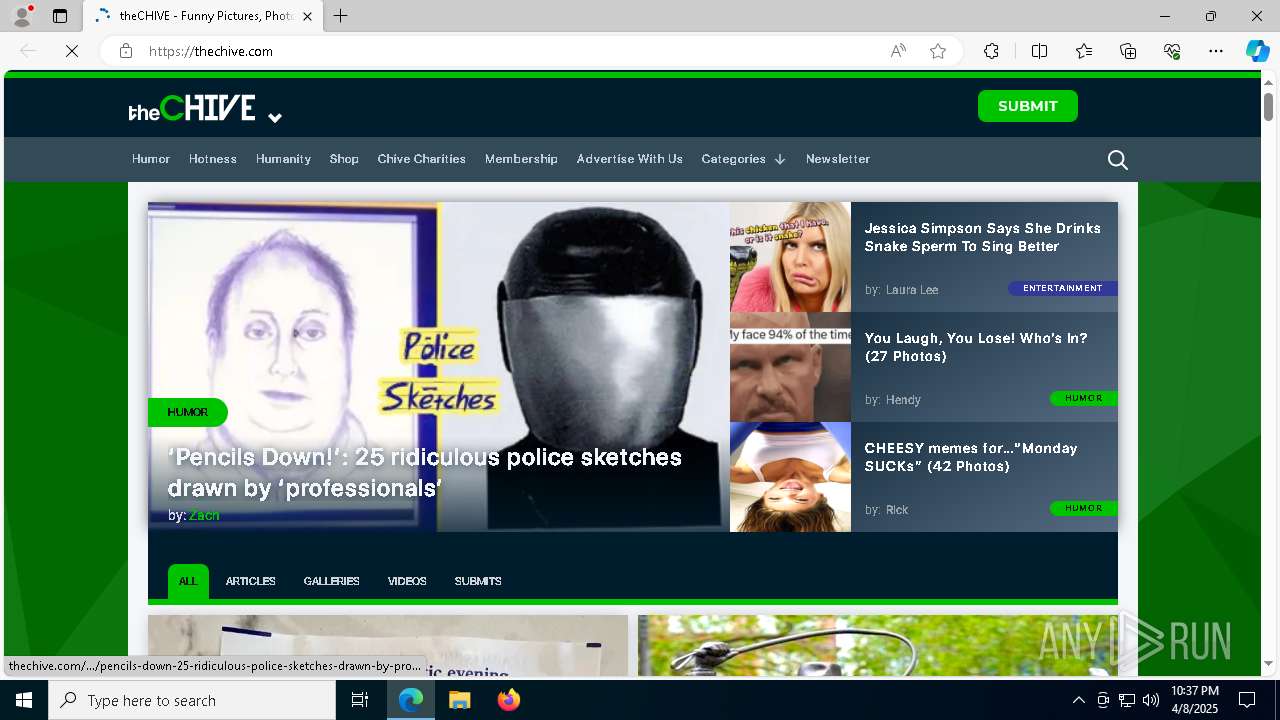The width and height of the screenshot is (1280, 720).
Task: Click the address bar URL
Action: coord(211,51)
